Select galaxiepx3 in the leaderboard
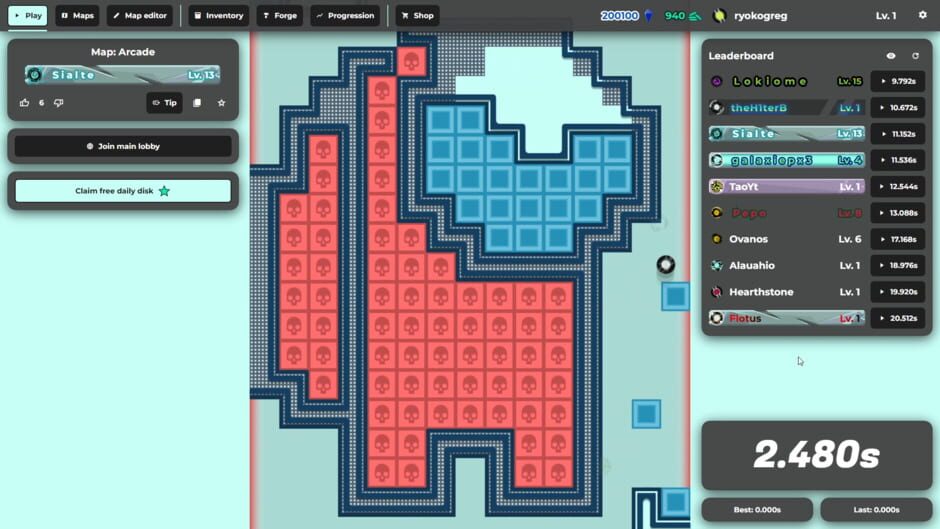This screenshot has width=940, height=529. click(786, 160)
